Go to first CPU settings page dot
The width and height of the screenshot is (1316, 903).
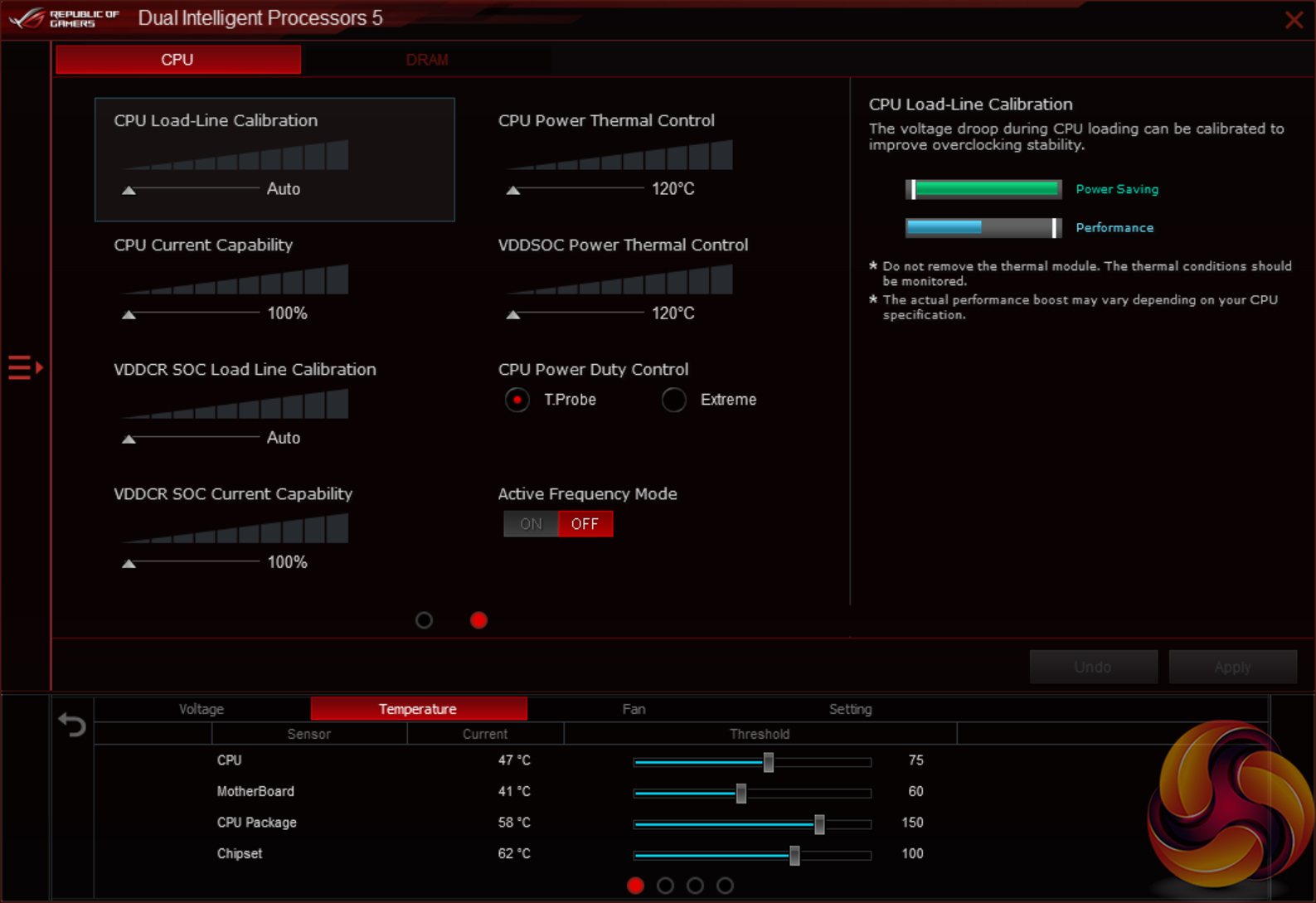click(x=424, y=620)
